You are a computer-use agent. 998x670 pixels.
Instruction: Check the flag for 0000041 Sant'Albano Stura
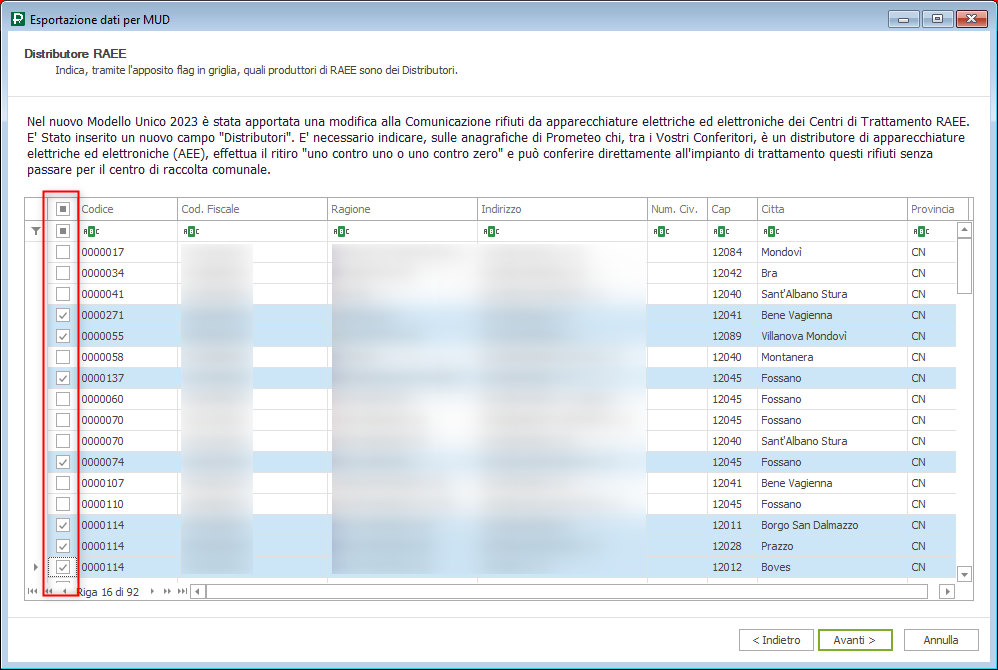[63, 294]
